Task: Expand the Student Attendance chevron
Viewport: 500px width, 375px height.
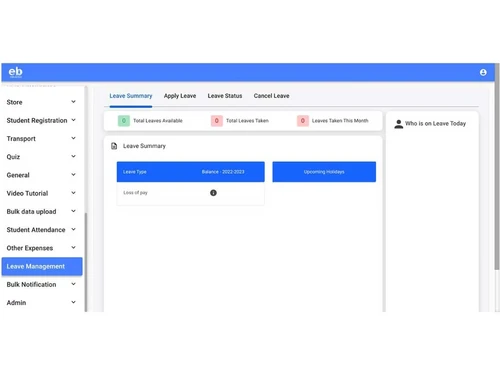Action: 73,229
